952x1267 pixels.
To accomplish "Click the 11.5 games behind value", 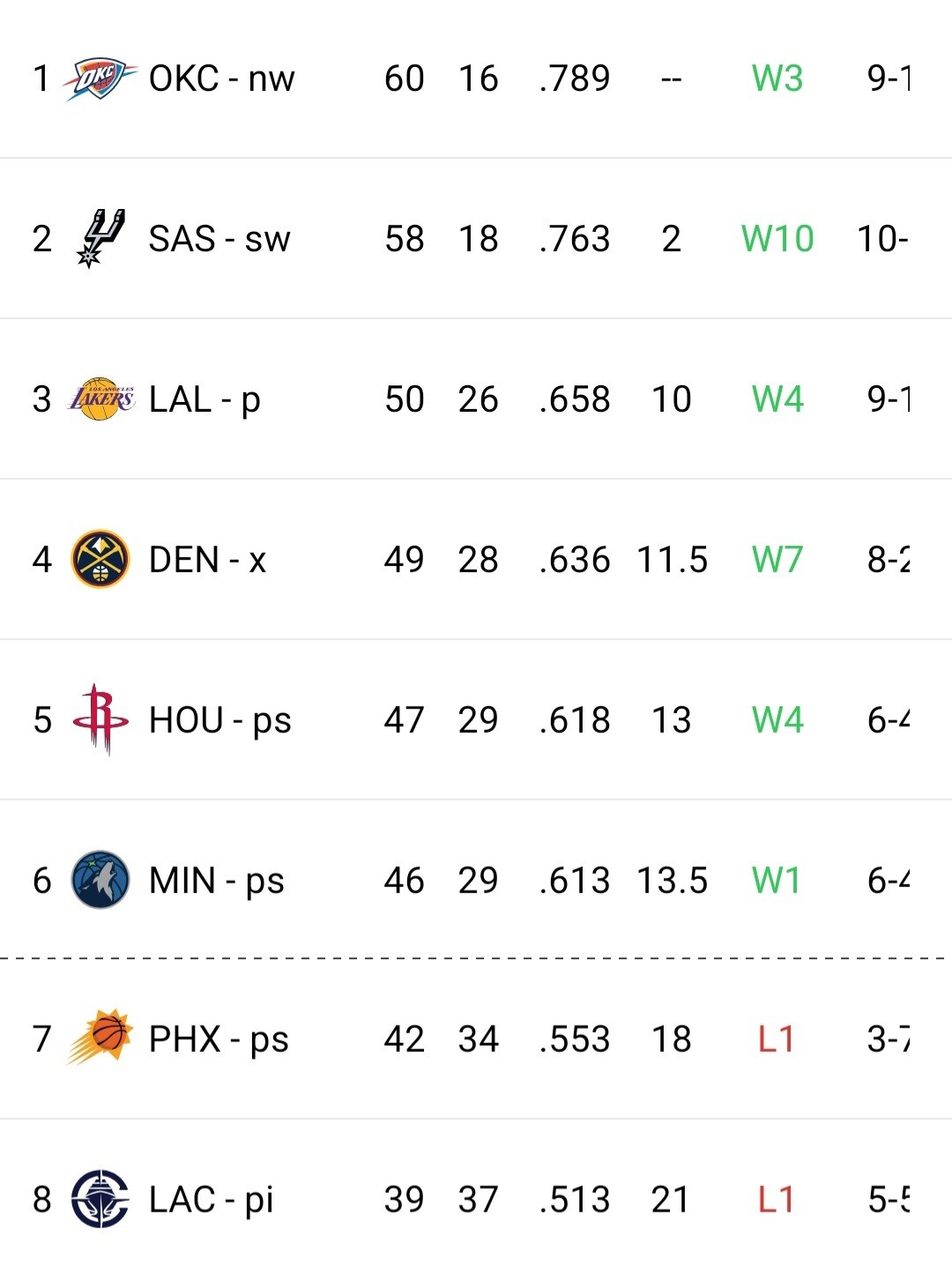I will point(672,560).
